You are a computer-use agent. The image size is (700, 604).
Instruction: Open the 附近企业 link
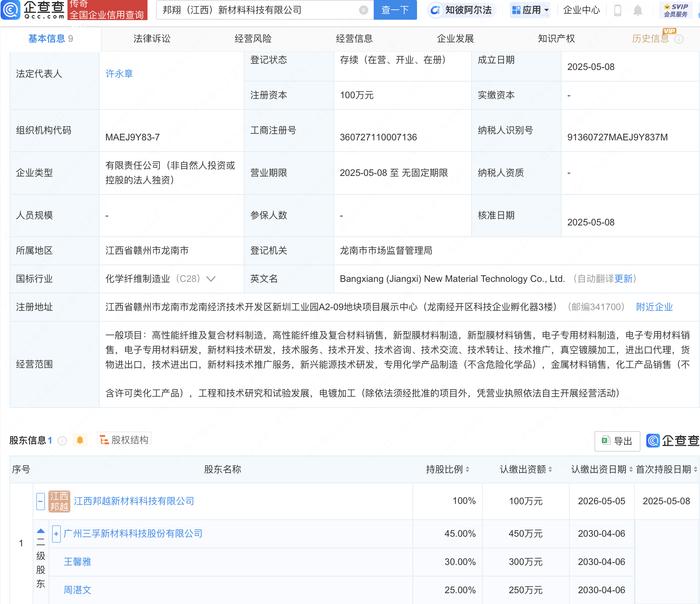tap(654, 307)
